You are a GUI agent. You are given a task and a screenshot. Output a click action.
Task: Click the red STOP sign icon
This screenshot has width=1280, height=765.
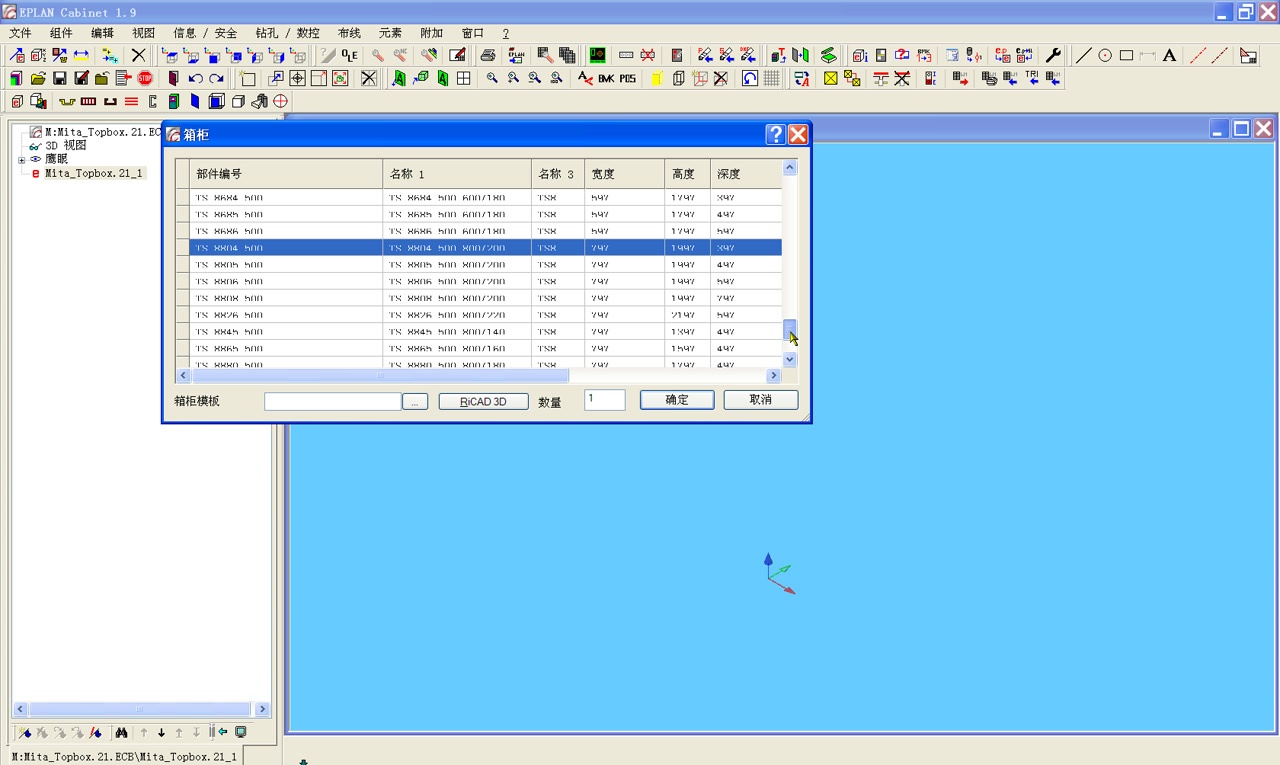(x=145, y=78)
